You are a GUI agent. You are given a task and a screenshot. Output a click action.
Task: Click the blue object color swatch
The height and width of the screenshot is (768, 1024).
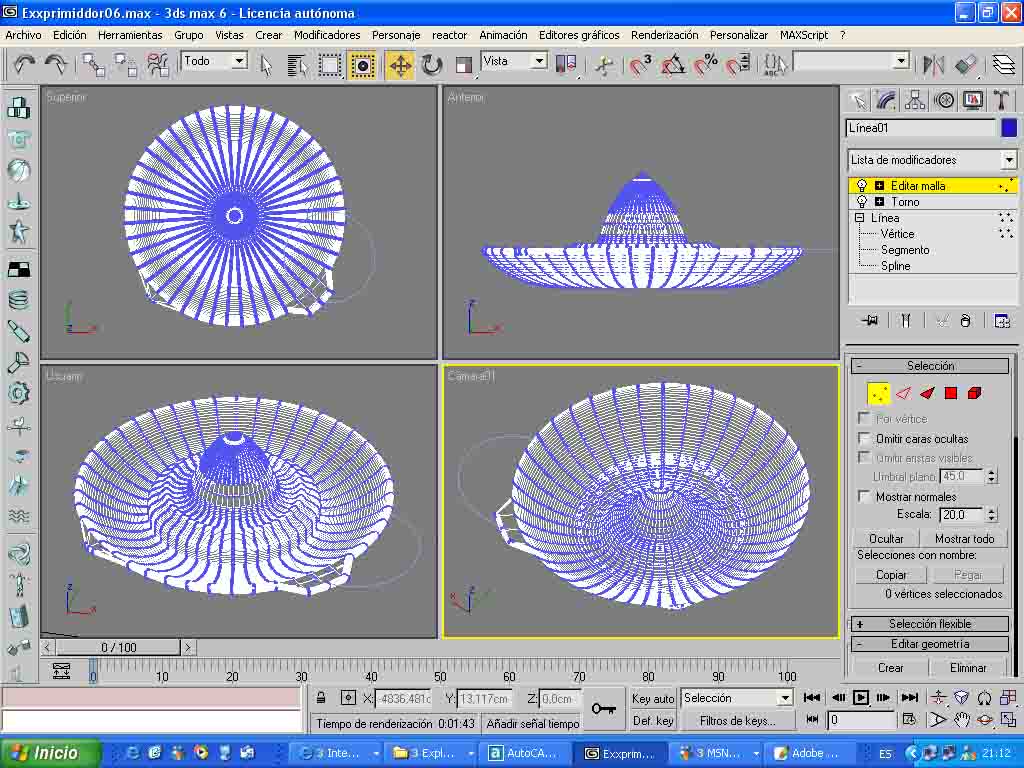[x=1009, y=128]
